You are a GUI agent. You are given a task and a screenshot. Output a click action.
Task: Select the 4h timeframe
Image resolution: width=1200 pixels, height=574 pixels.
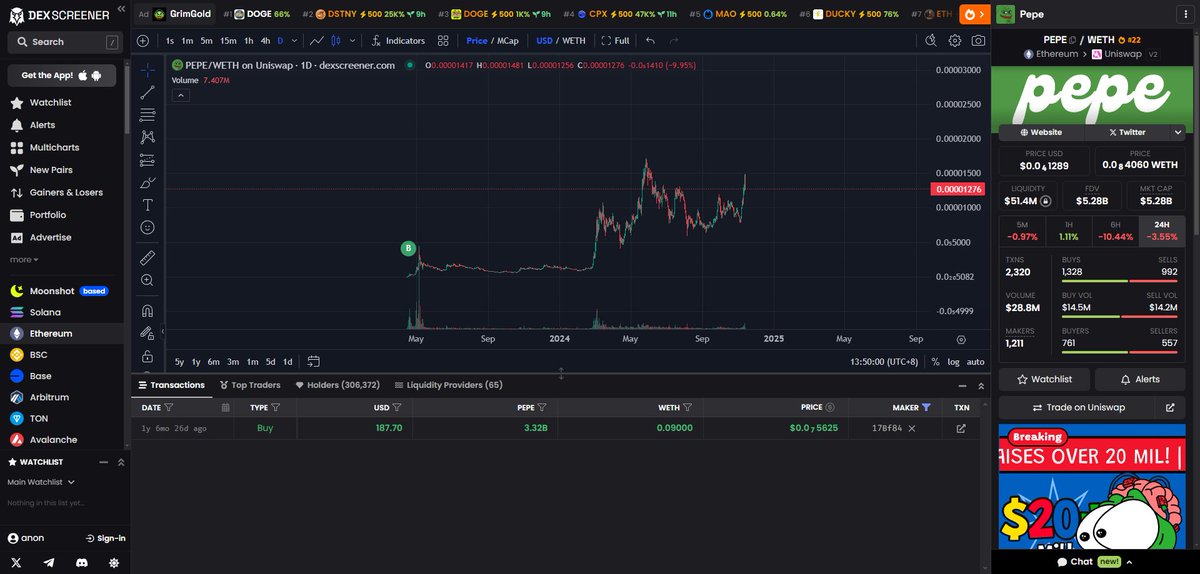pyautogui.click(x=265, y=41)
